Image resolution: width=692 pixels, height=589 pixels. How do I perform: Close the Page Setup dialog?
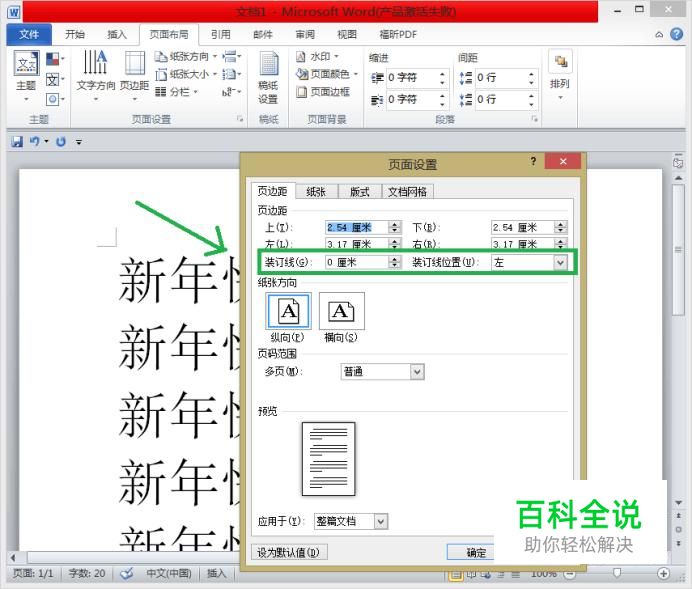(563, 161)
